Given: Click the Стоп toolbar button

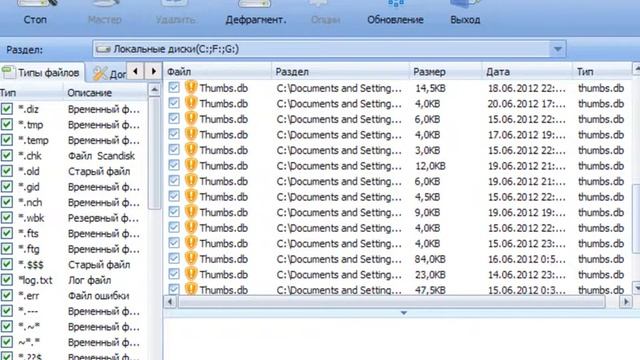Looking at the screenshot, I should pos(36,13).
